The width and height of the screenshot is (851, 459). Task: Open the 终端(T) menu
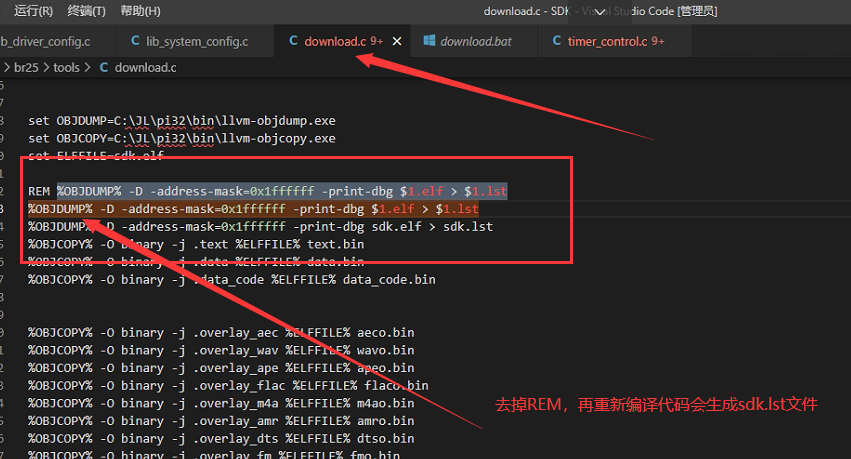point(86,11)
